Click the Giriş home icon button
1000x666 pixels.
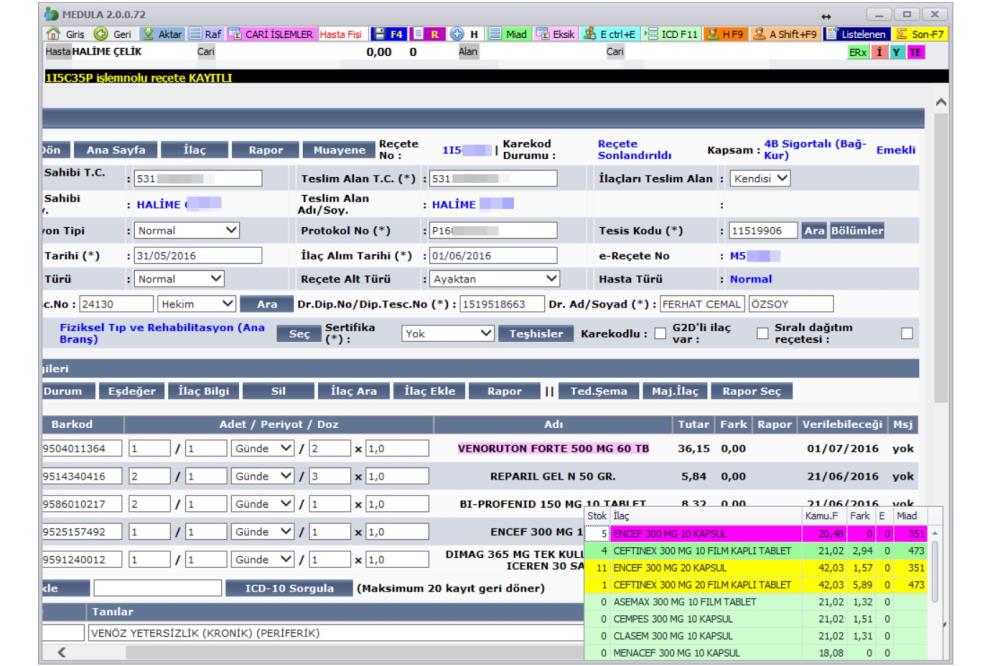(66, 34)
